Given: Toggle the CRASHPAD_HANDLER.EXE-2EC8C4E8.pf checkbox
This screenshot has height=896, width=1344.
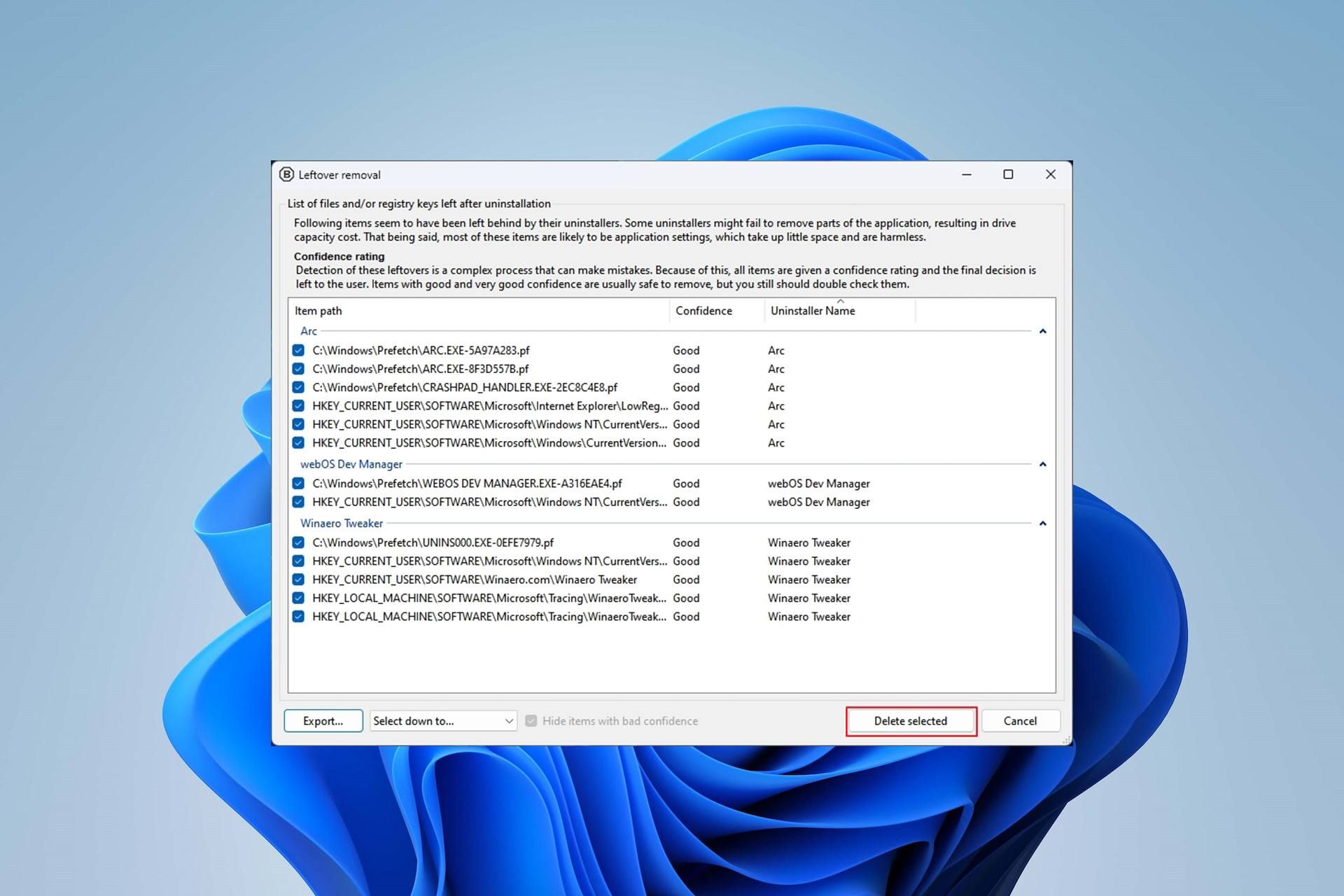Looking at the screenshot, I should coord(298,387).
